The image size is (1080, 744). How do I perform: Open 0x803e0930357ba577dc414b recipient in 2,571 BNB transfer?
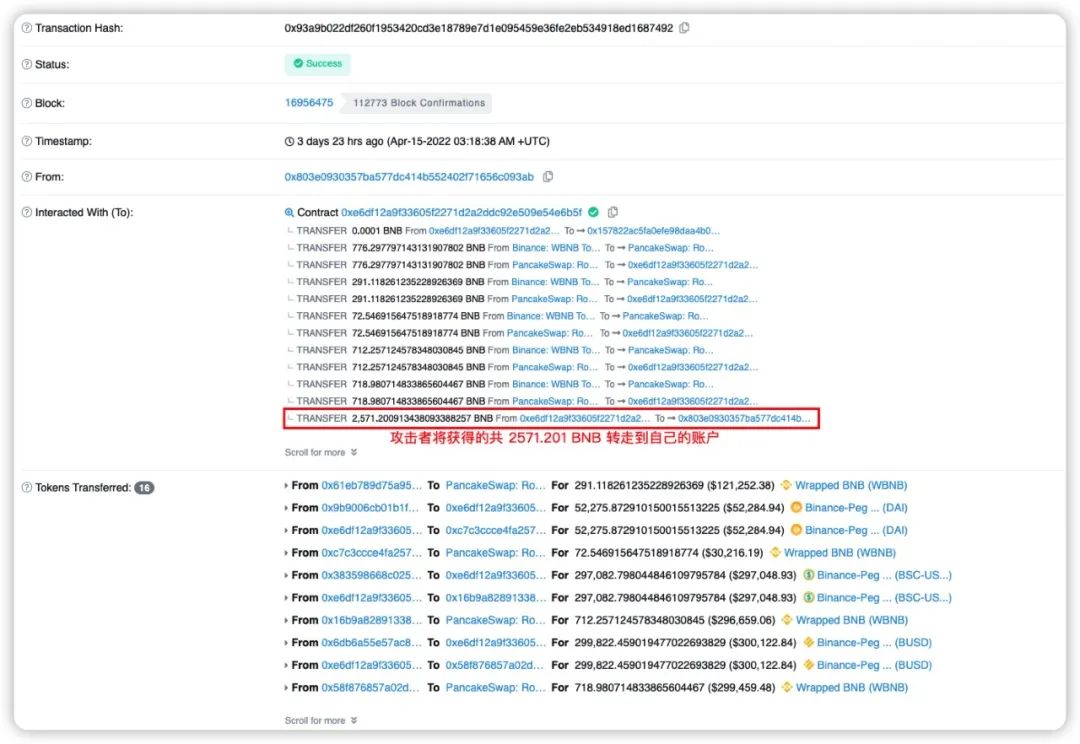[744, 418]
